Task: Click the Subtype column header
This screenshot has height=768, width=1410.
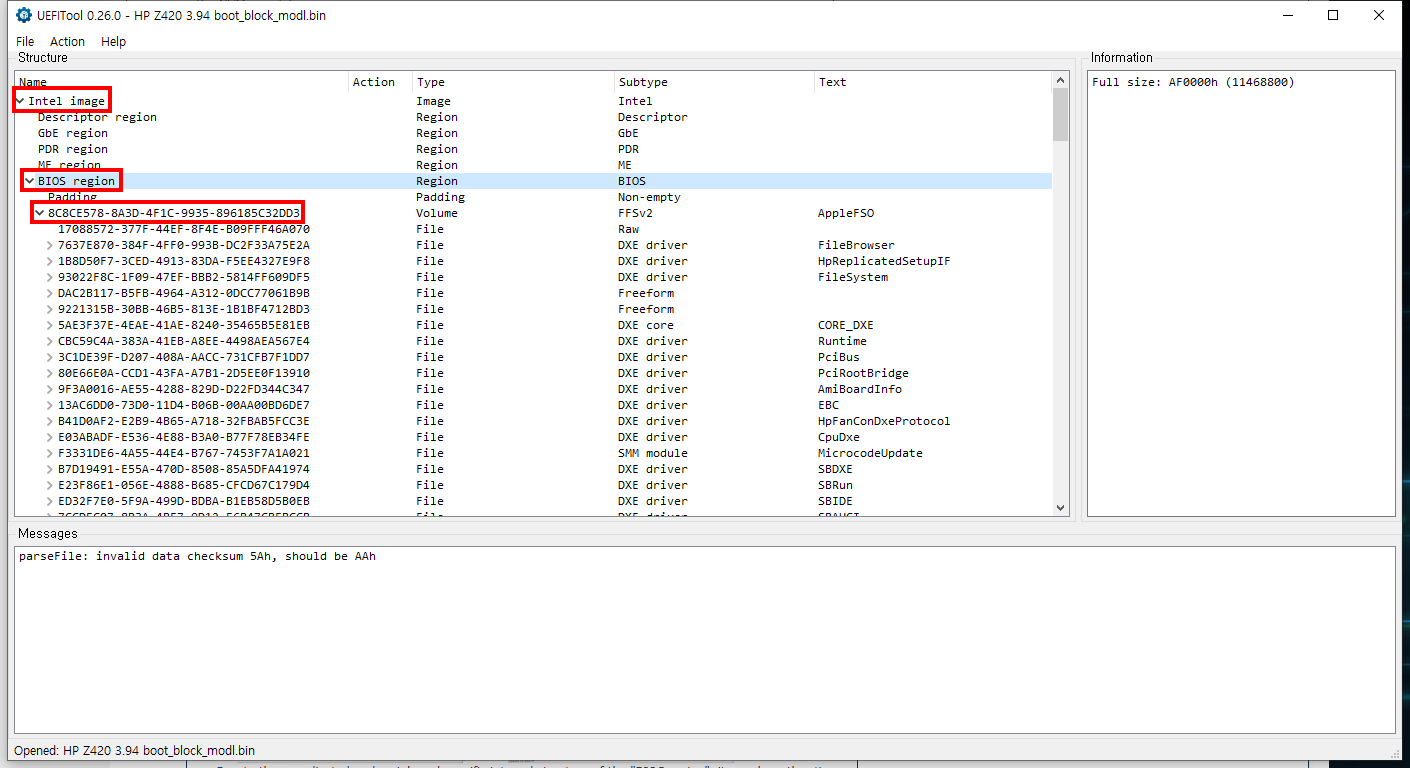Action: pyautogui.click(x=714, y=82)
